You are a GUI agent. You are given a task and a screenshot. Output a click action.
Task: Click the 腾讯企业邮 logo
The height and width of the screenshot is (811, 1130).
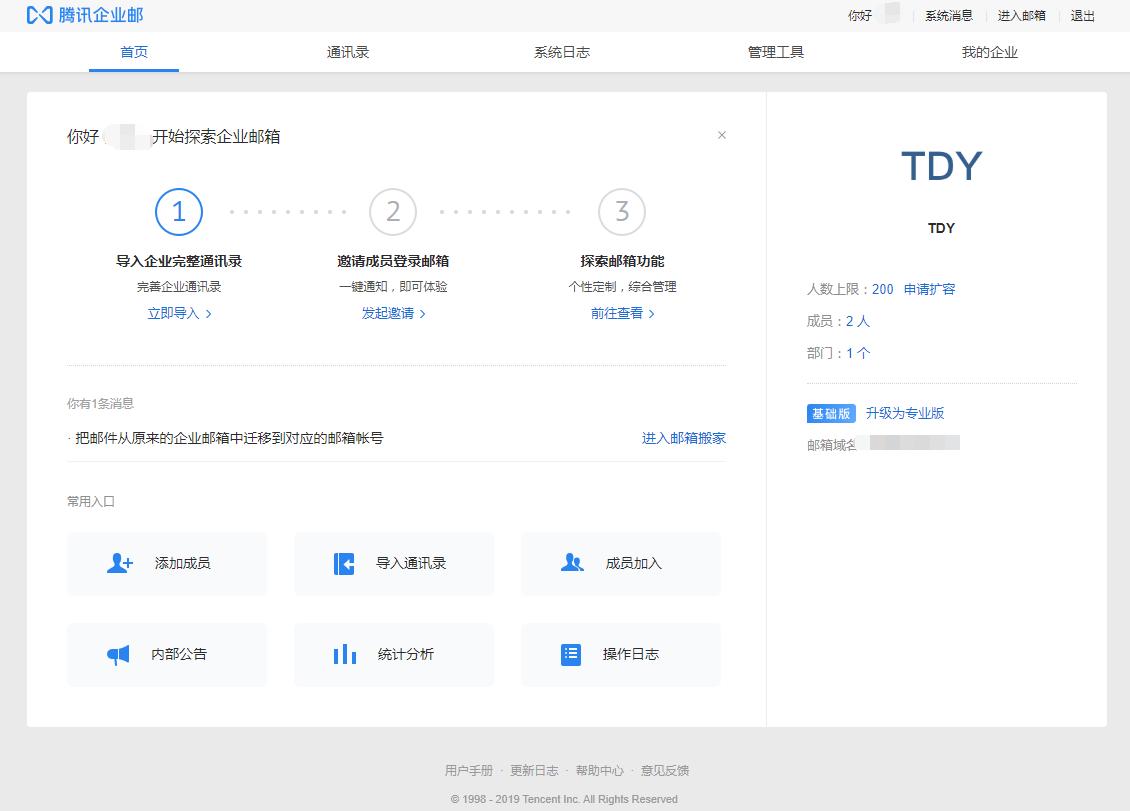click(x=85, y=16)
